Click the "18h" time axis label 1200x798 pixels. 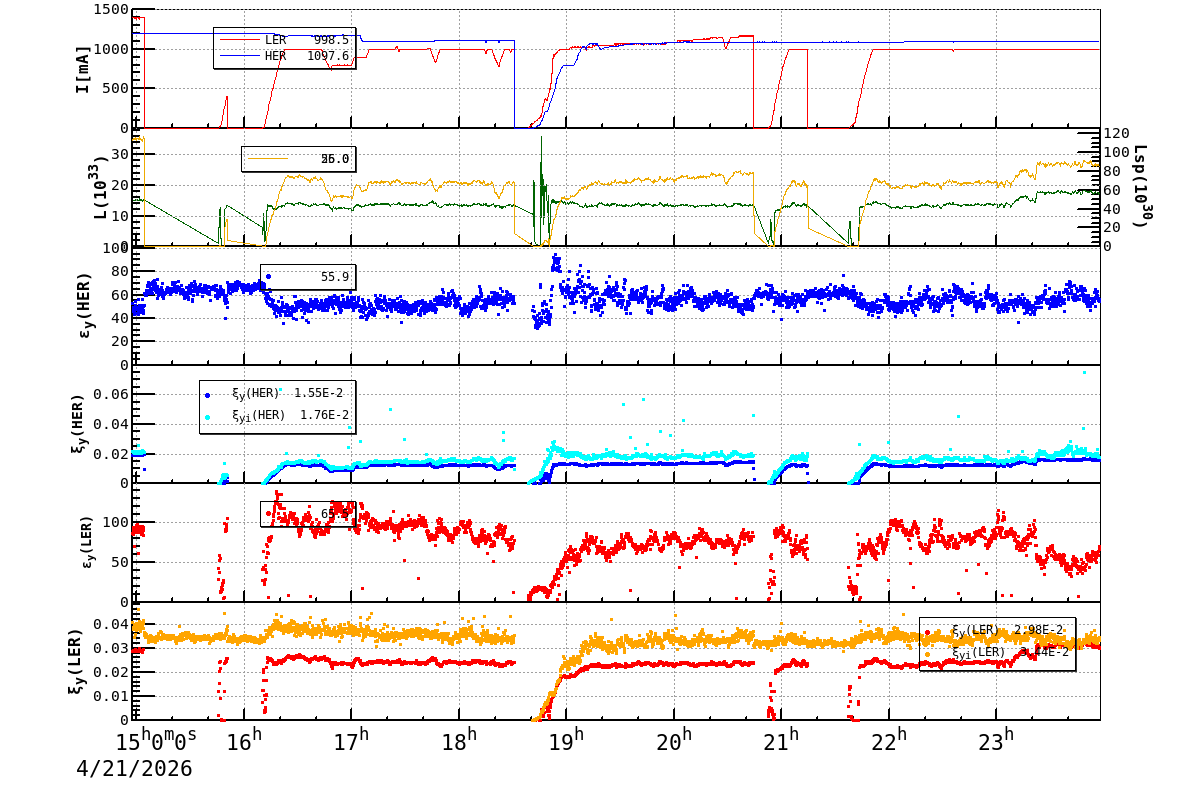pos(459,741)
